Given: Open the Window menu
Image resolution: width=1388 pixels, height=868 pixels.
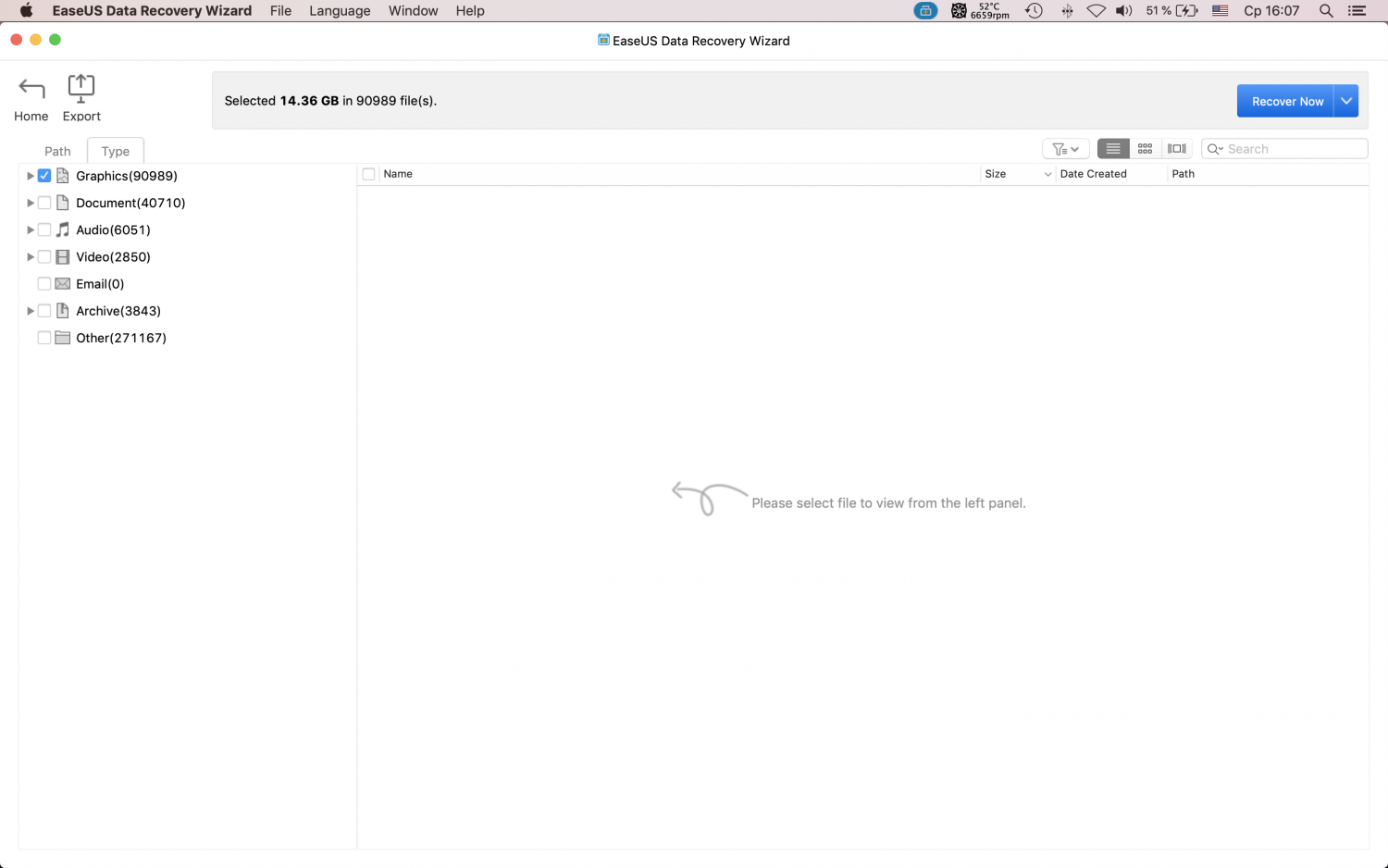Looking at the screenshot, I should coord(414,11).
